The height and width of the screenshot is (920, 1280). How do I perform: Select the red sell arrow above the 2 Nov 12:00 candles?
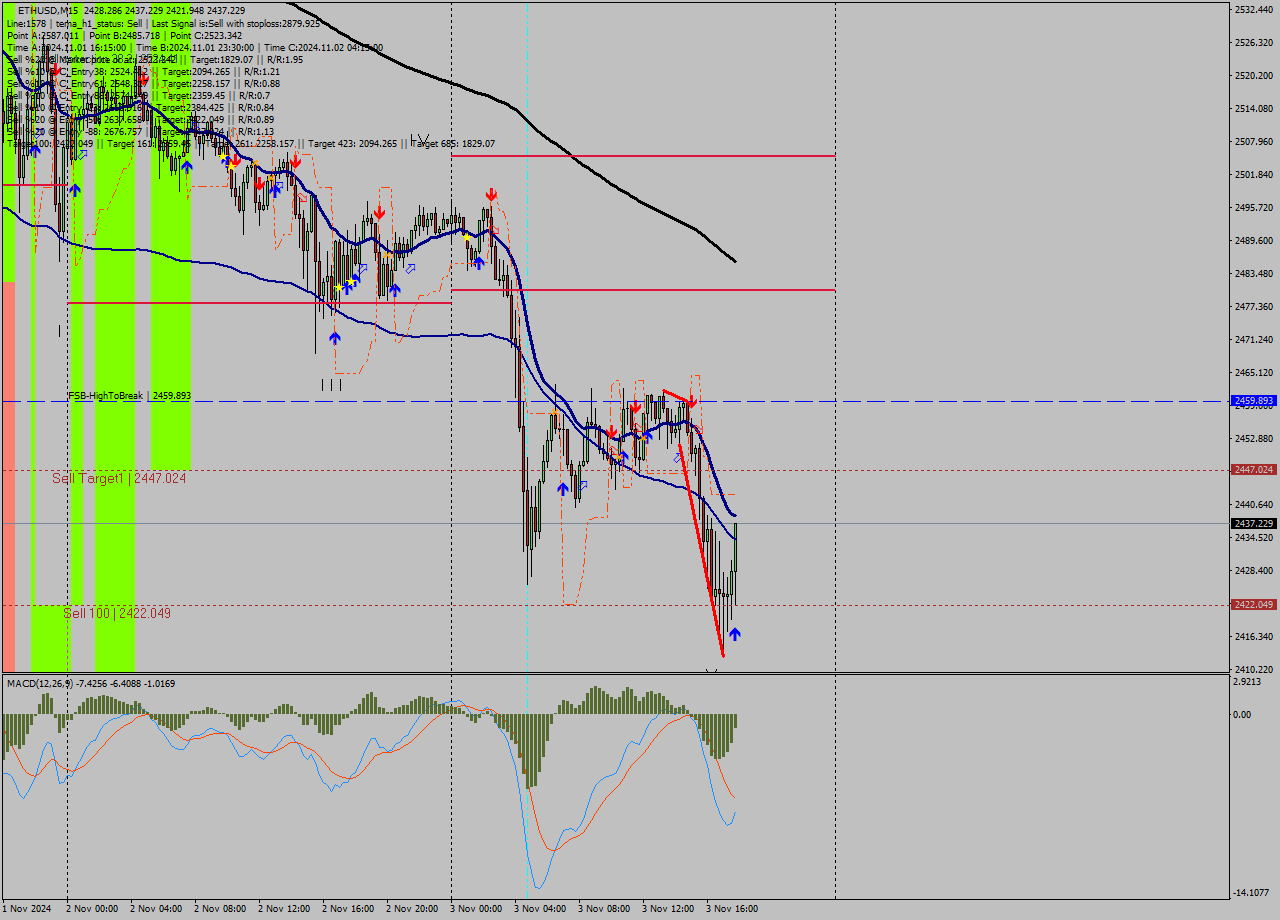(297, 160)
